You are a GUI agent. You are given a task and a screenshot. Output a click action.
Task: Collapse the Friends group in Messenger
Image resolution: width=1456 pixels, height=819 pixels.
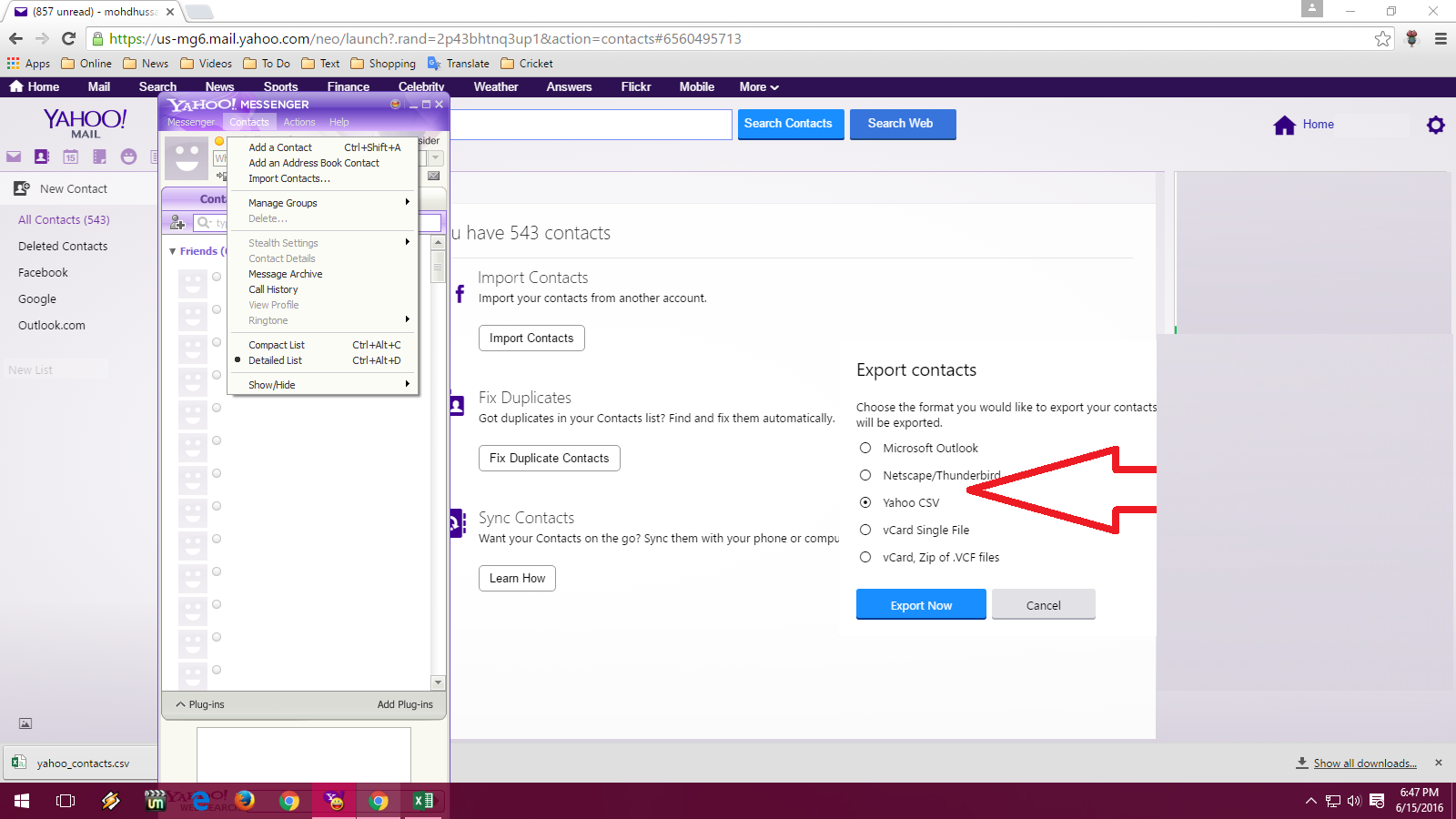click(173, 251)
